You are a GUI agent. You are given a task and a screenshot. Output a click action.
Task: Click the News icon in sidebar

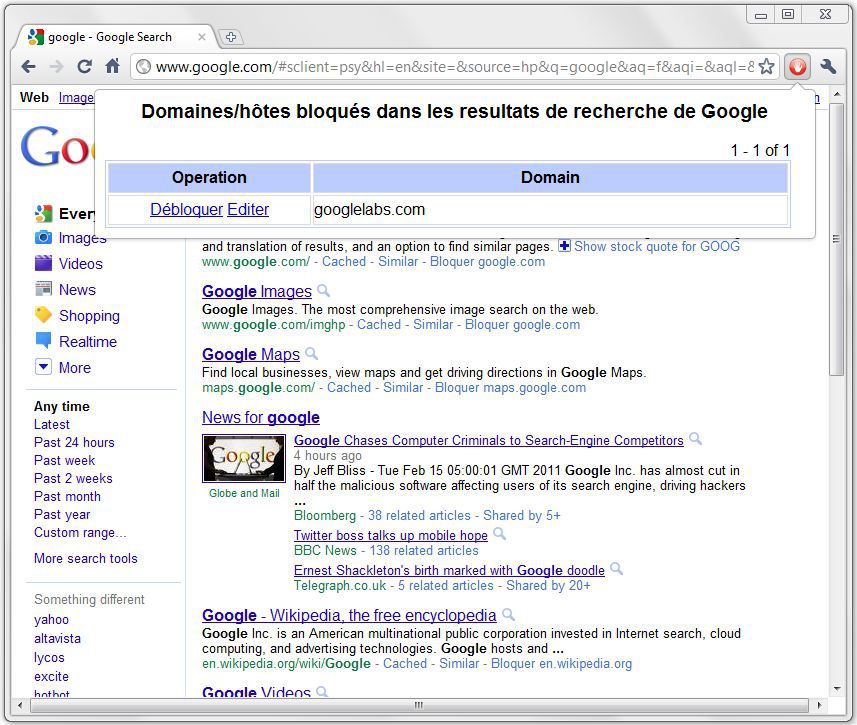tap(43, 289)
